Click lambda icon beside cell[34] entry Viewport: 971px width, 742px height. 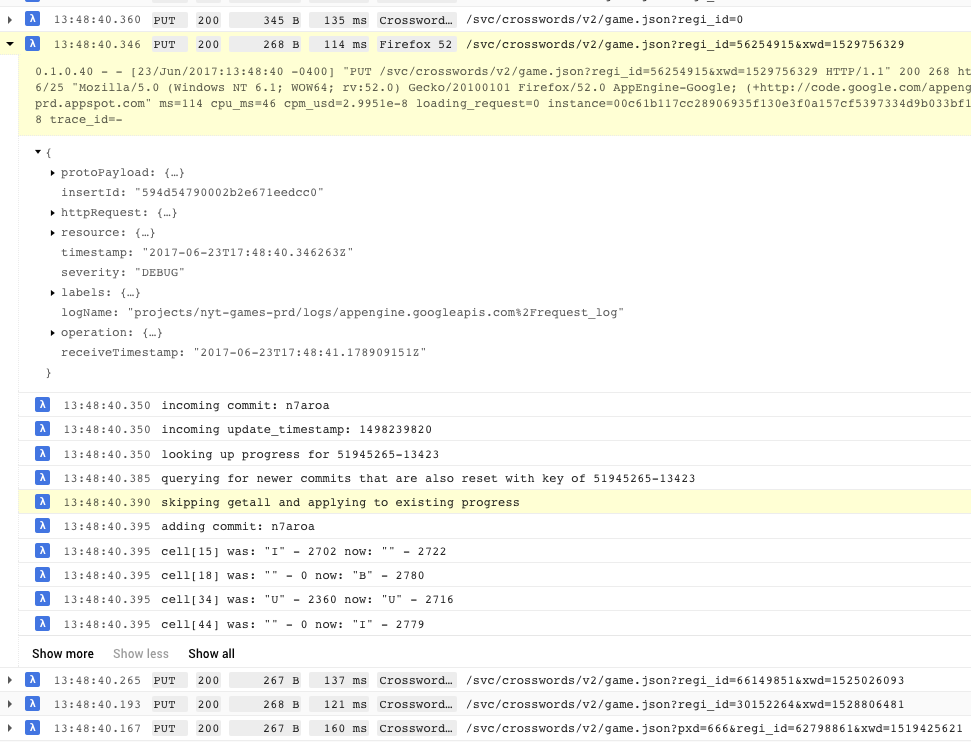pyautogui.click(x=42, y=599)
